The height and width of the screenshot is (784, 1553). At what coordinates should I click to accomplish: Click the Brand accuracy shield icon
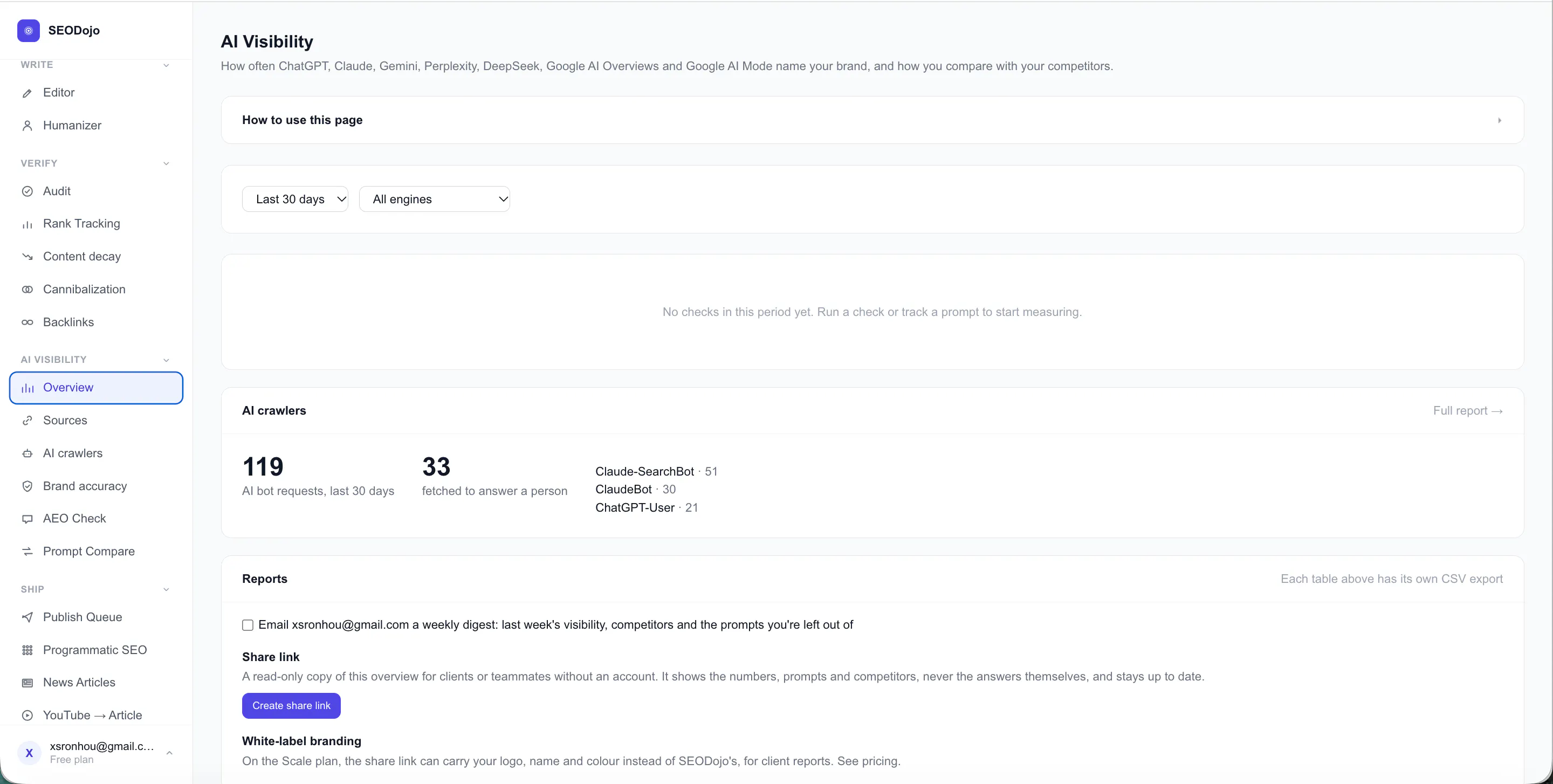(x=27, y=486)
